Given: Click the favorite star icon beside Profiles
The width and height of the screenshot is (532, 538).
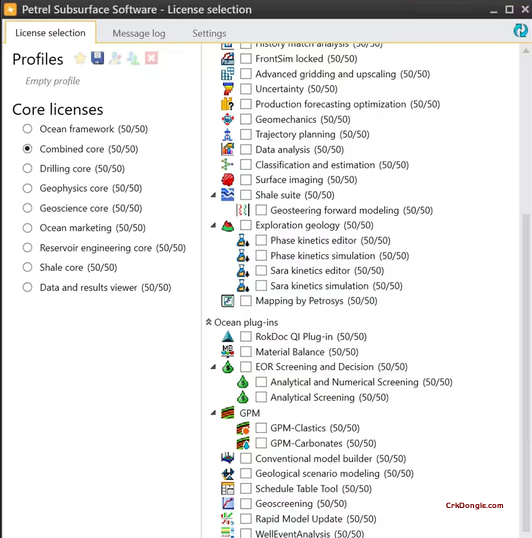Looking at the screenshot, I should 80,58.
